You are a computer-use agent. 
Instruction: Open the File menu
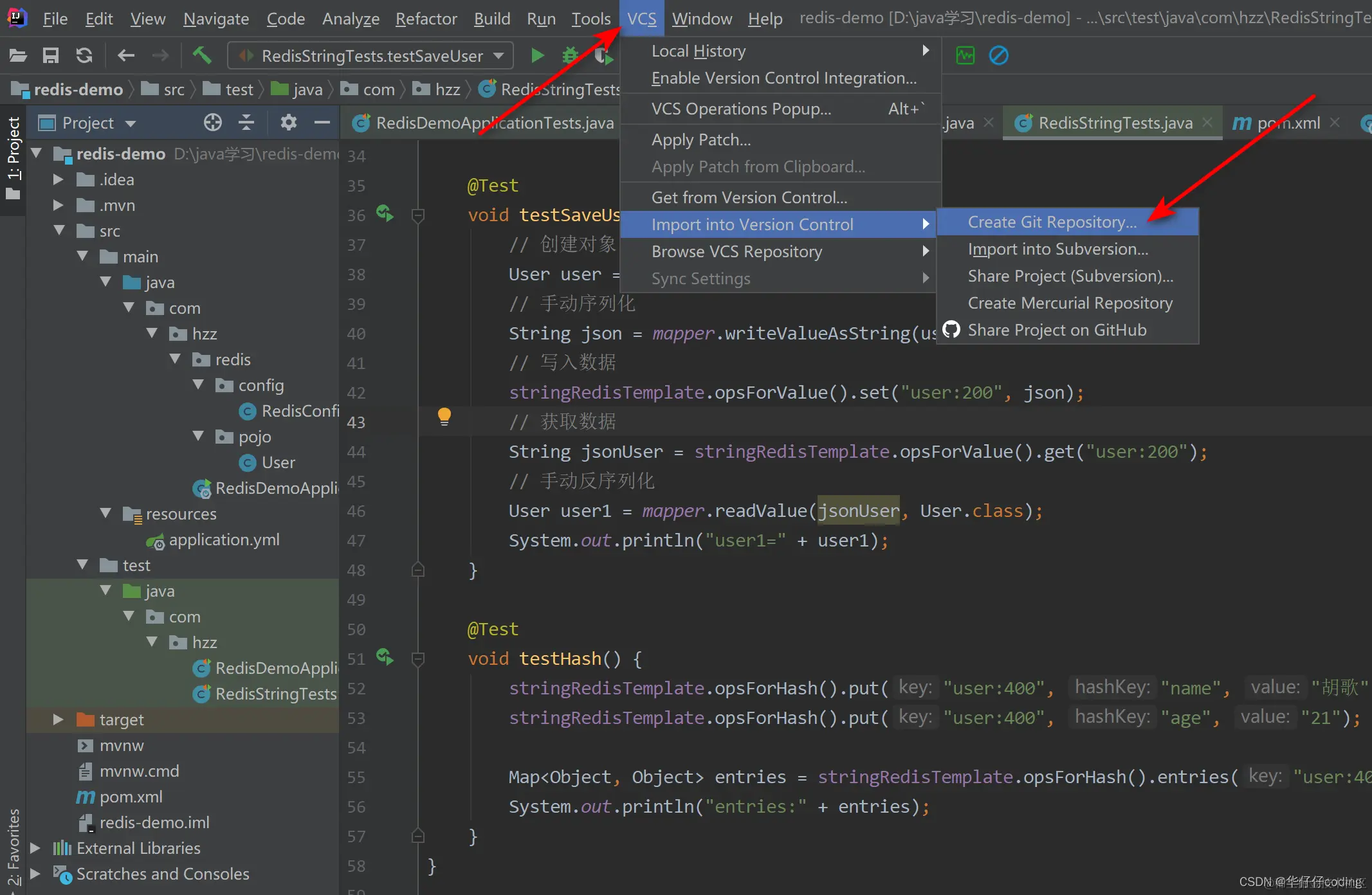click(55, 19)
